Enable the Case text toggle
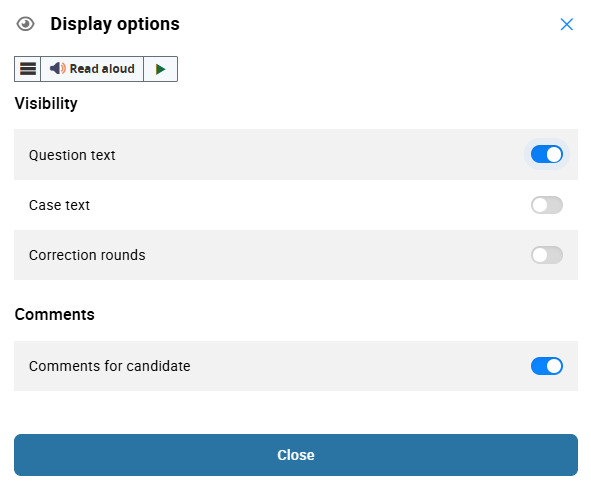 click(x=547, y=205)
